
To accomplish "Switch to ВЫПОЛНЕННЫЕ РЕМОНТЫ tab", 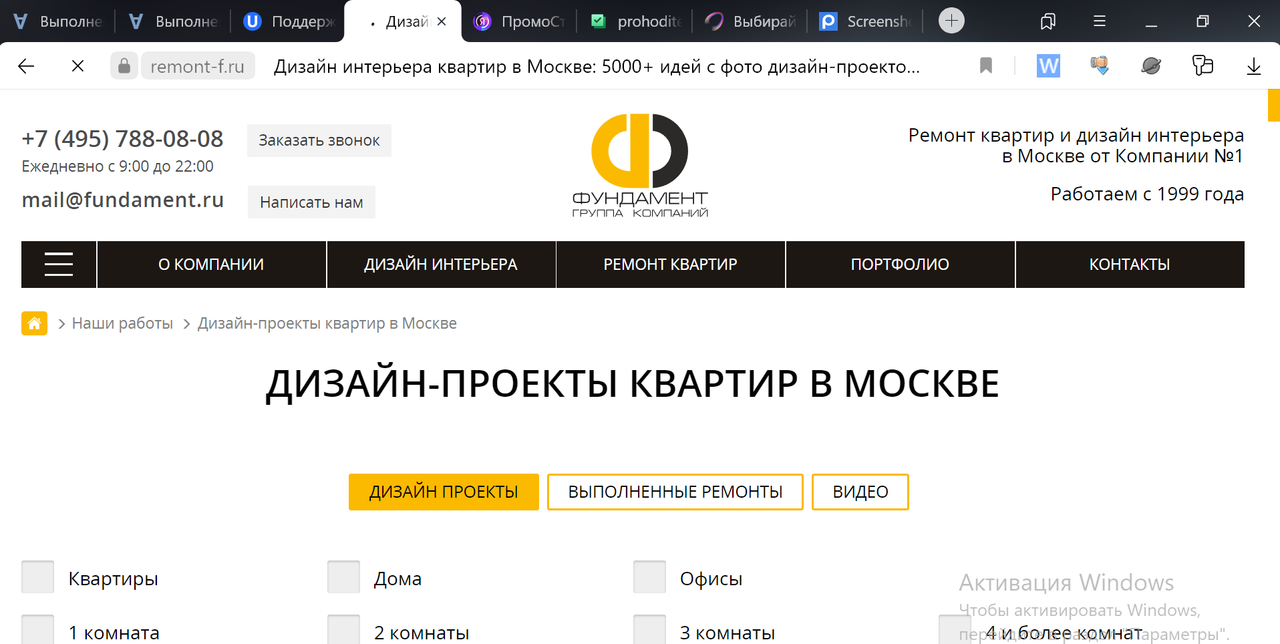I will (x=675, y=492).
